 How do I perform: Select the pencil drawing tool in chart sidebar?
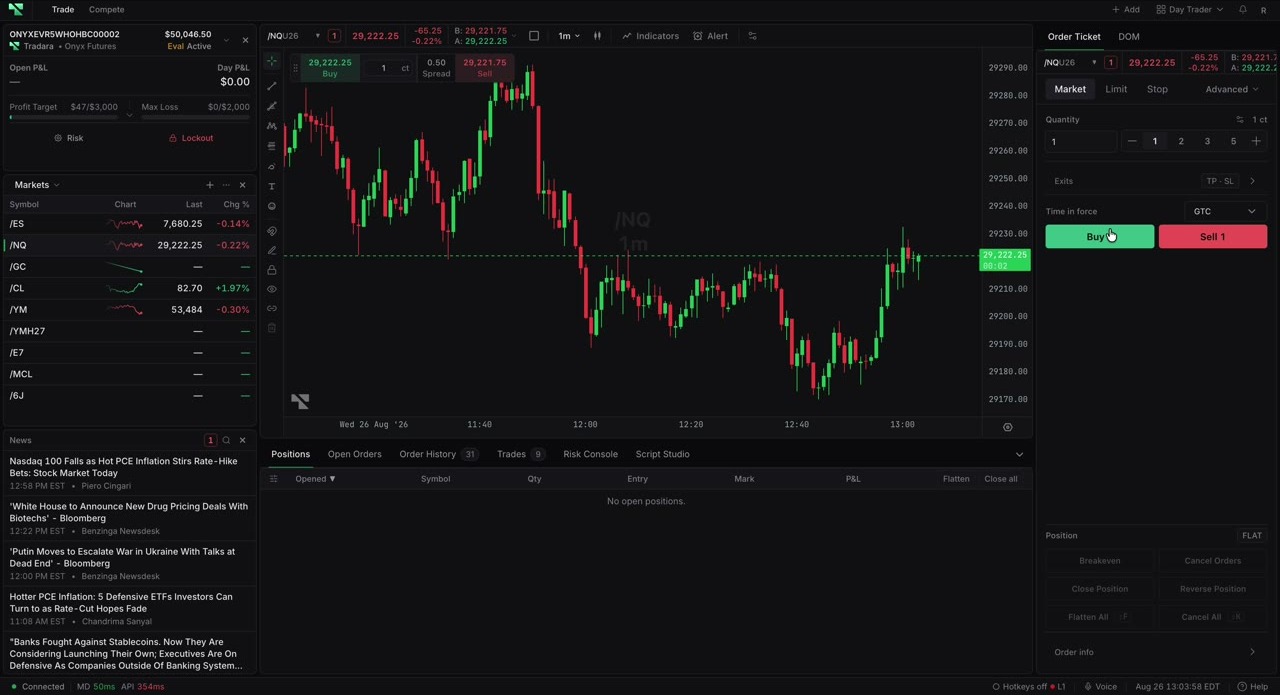click(x=271, y=251)
